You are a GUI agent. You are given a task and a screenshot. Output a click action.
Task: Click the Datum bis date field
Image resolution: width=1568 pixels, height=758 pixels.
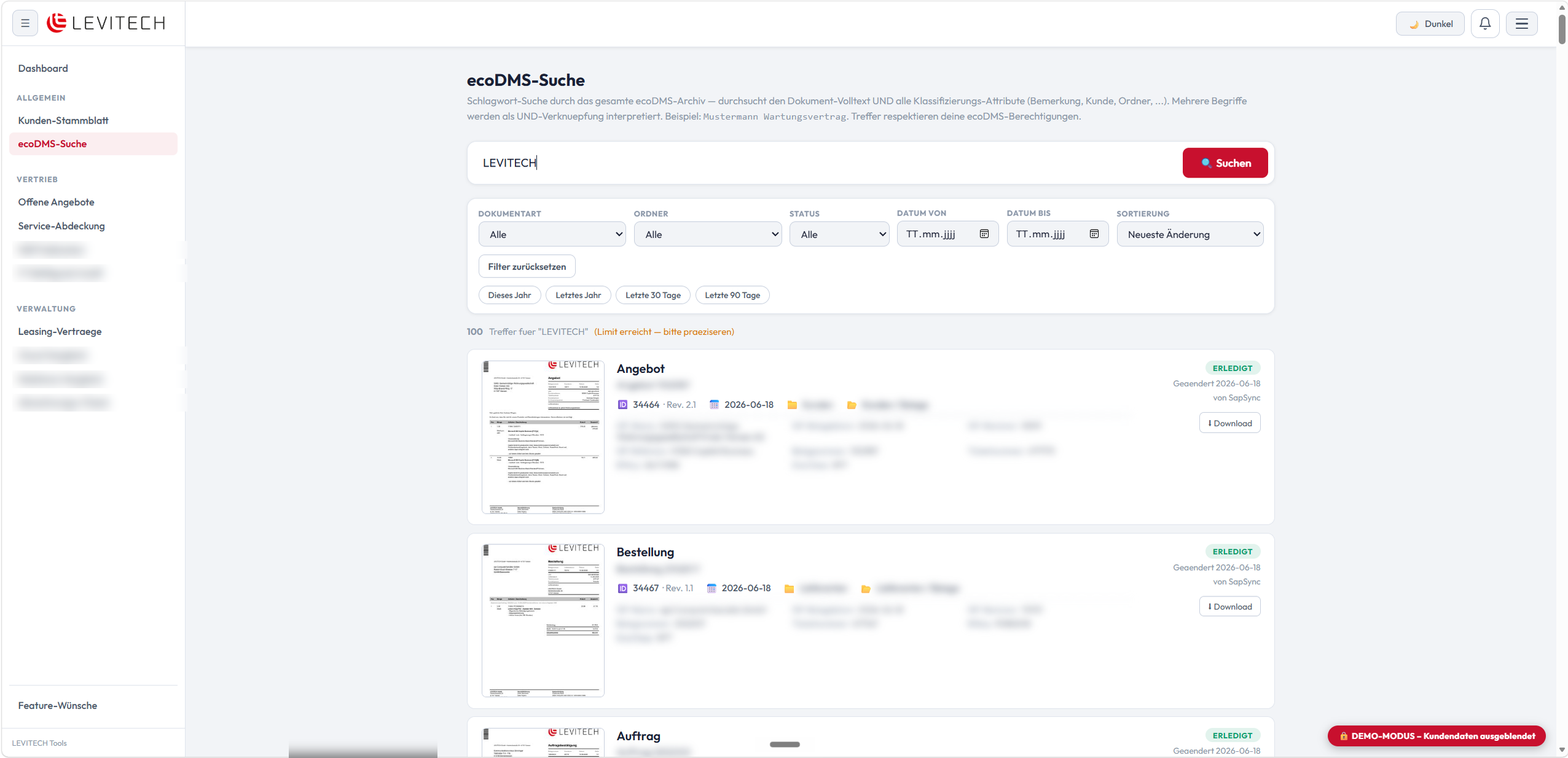coord(1057,234)
